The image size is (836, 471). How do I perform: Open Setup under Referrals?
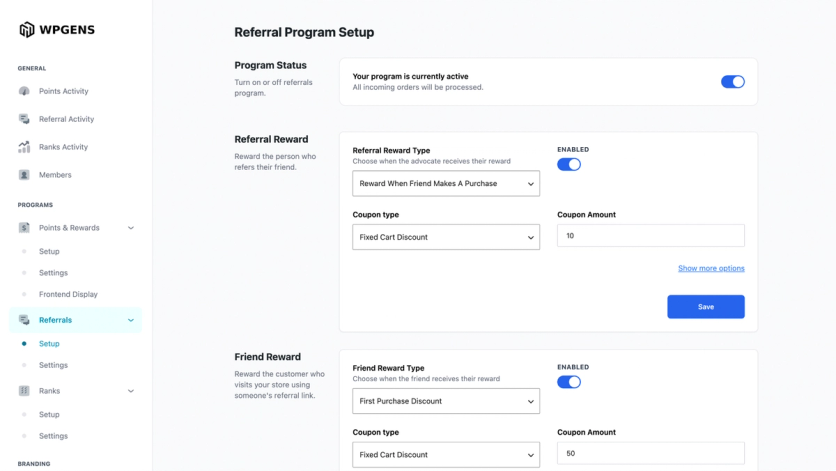pos(49,344)
